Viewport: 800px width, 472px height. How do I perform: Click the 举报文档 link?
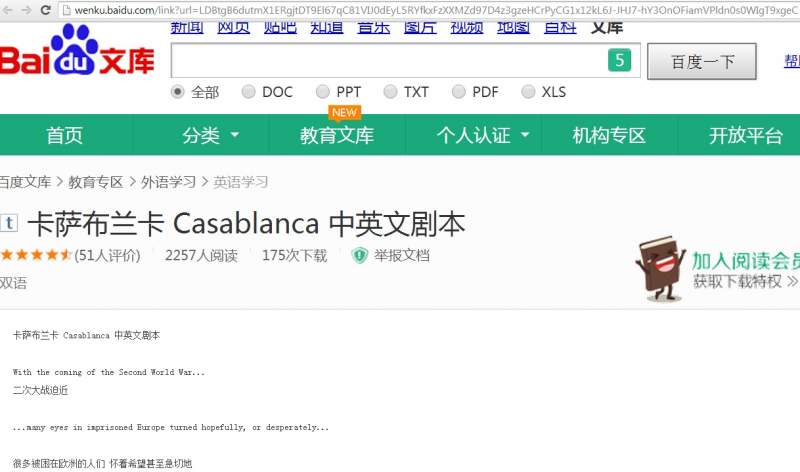(402, 255)
